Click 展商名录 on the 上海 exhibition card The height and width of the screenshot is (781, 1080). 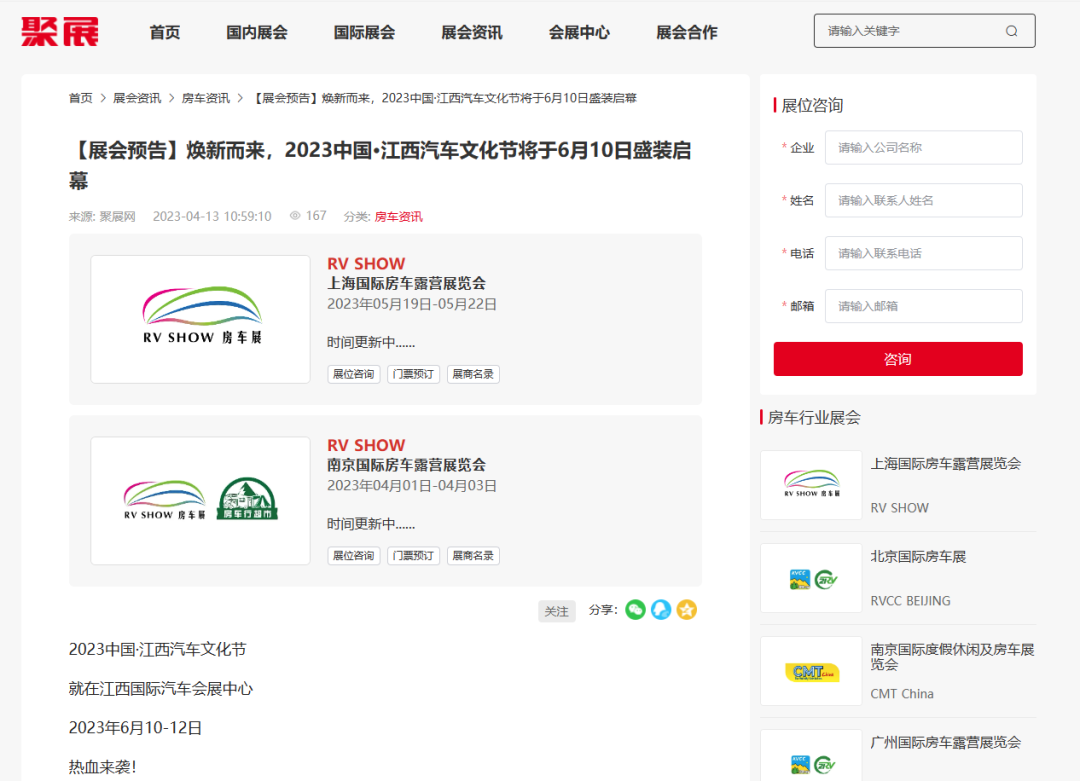pos(473,374)
